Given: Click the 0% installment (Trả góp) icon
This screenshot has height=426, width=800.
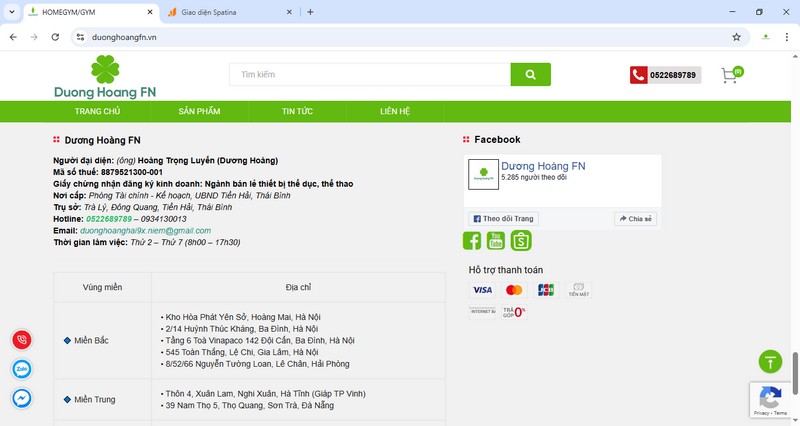Looking at the screenshot, I should (x=514, y=312).
